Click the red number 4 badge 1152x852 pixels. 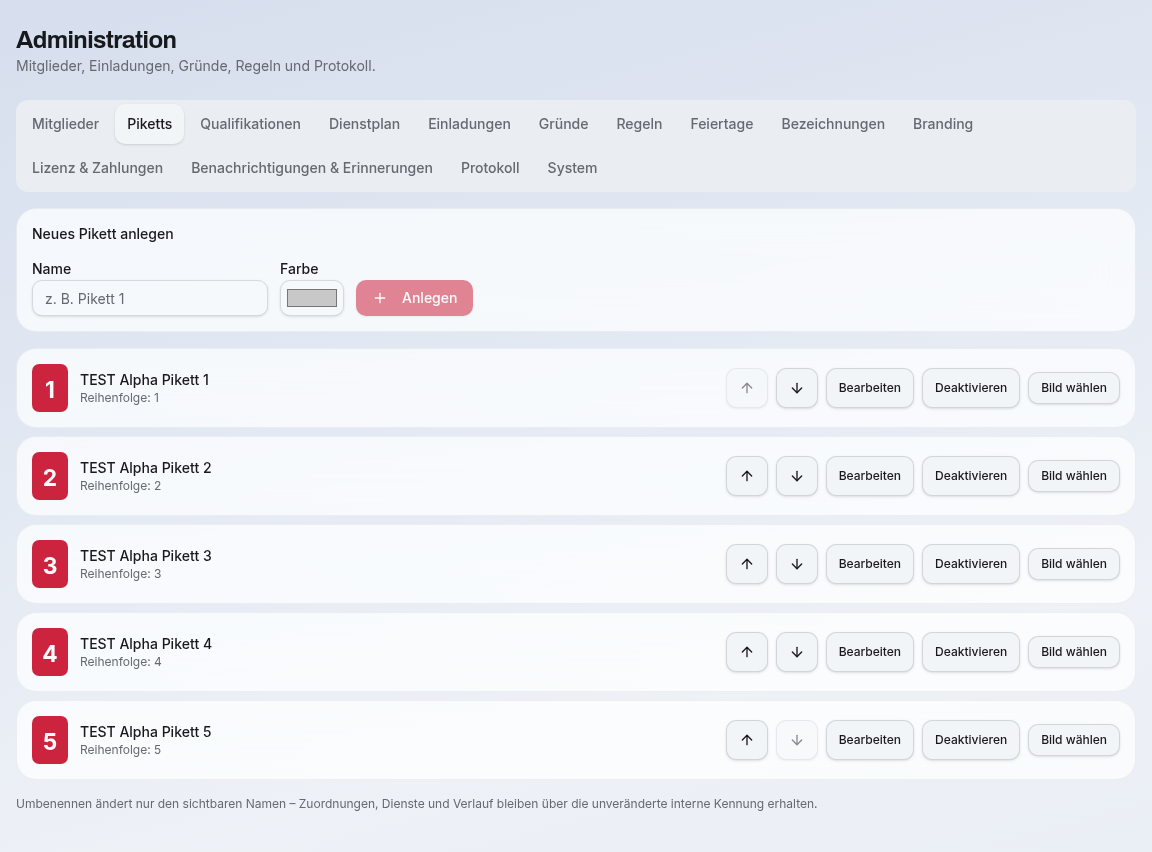tap(50, 652)
